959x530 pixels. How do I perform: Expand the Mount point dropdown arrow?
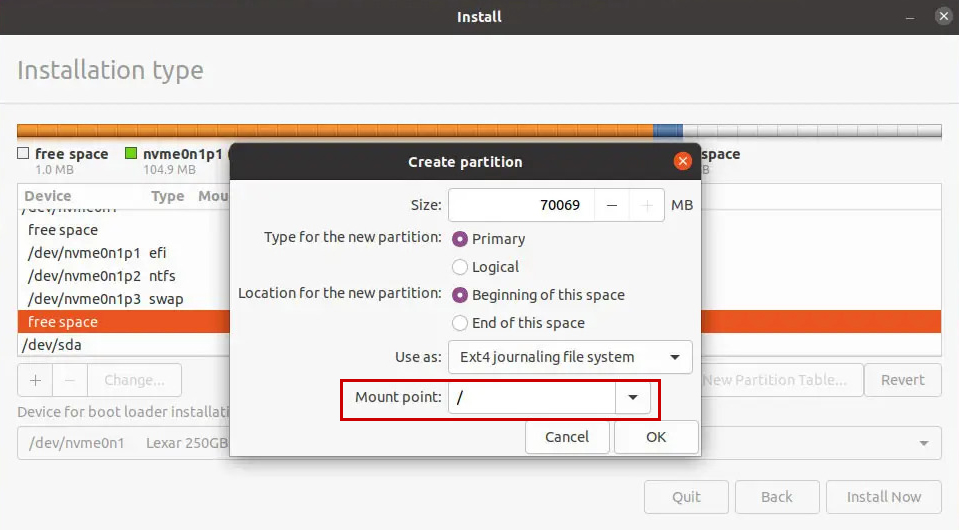632,398
